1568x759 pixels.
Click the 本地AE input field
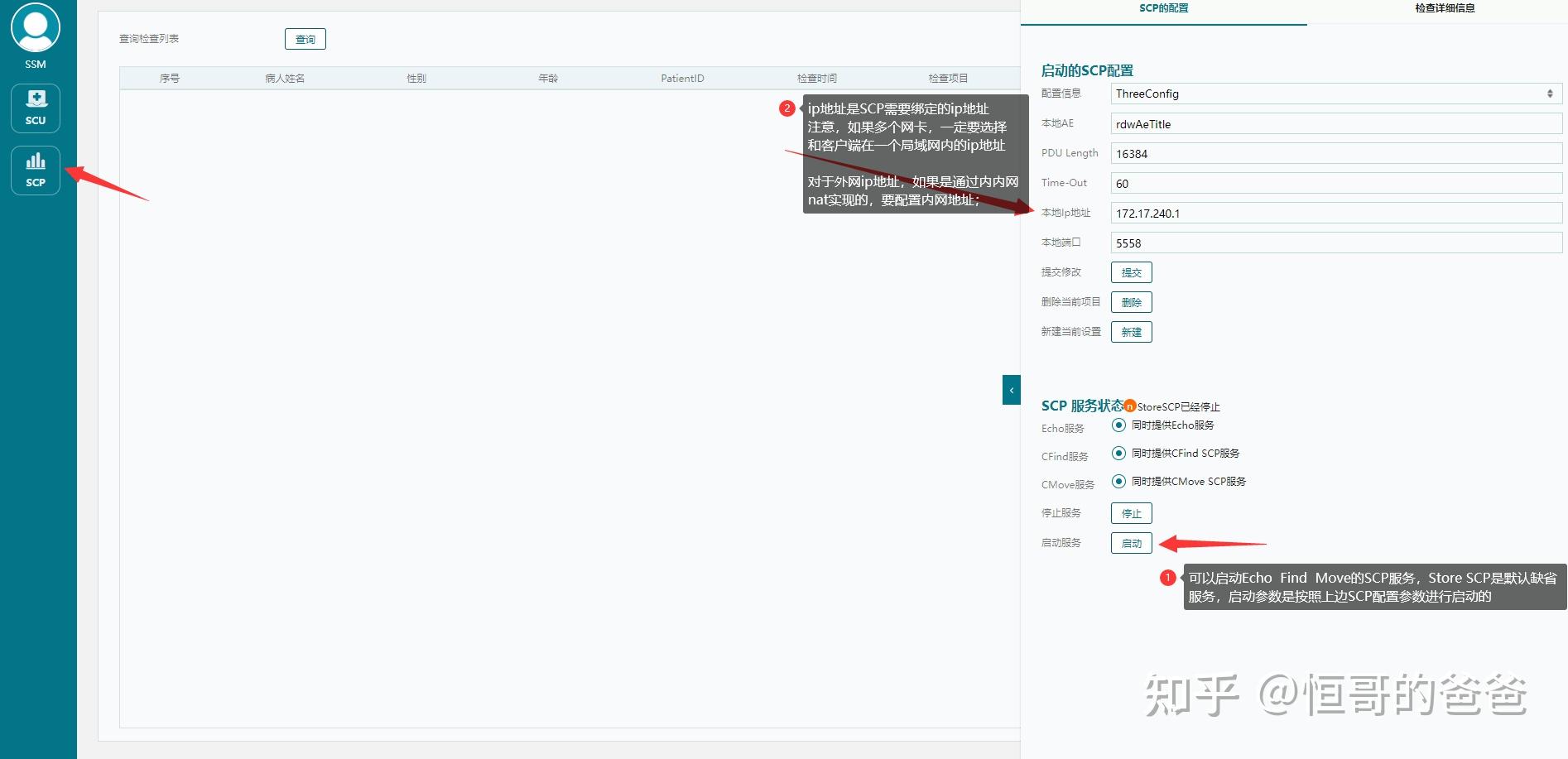point(1336,124)
